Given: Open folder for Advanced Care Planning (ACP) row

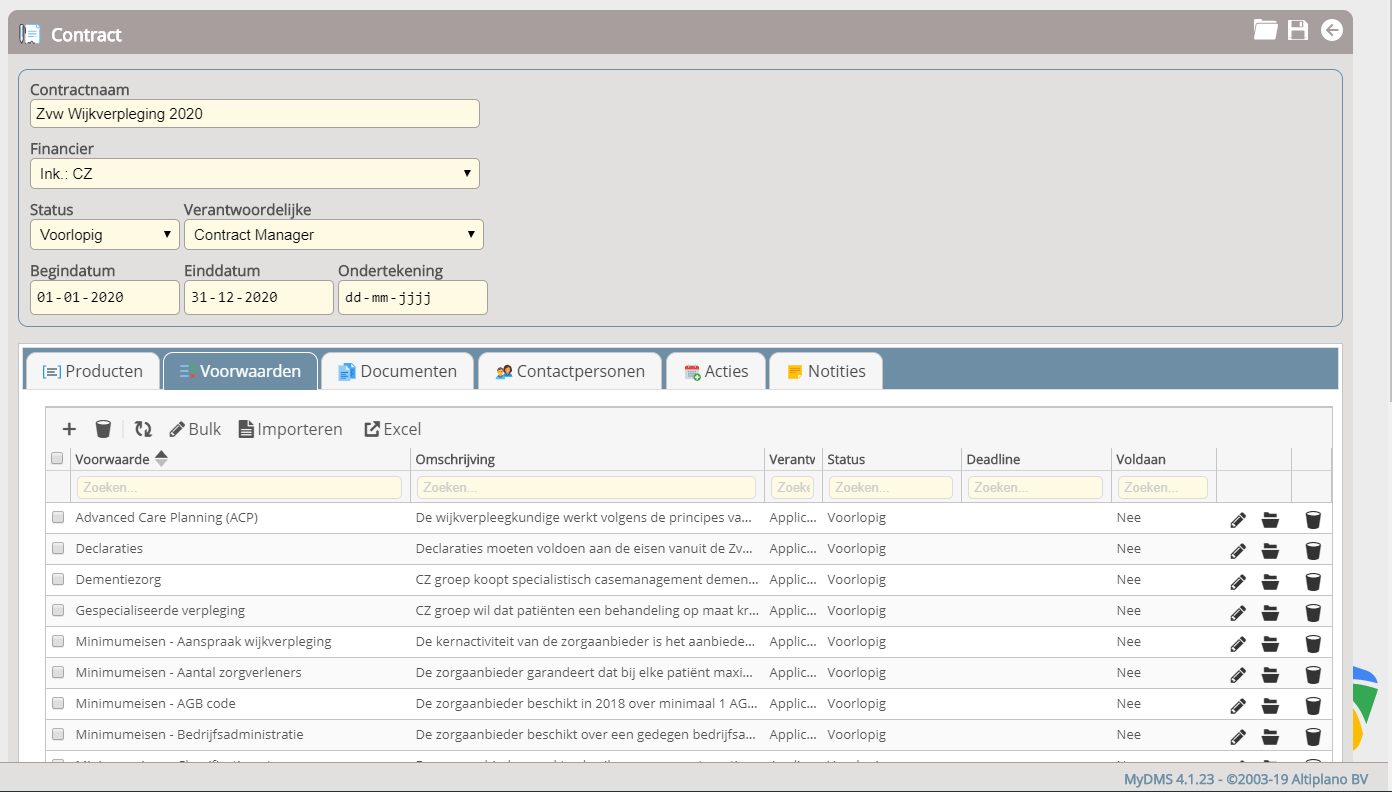Looking at the screenshot, I should pyautogui.click(x=1270, y=519).
